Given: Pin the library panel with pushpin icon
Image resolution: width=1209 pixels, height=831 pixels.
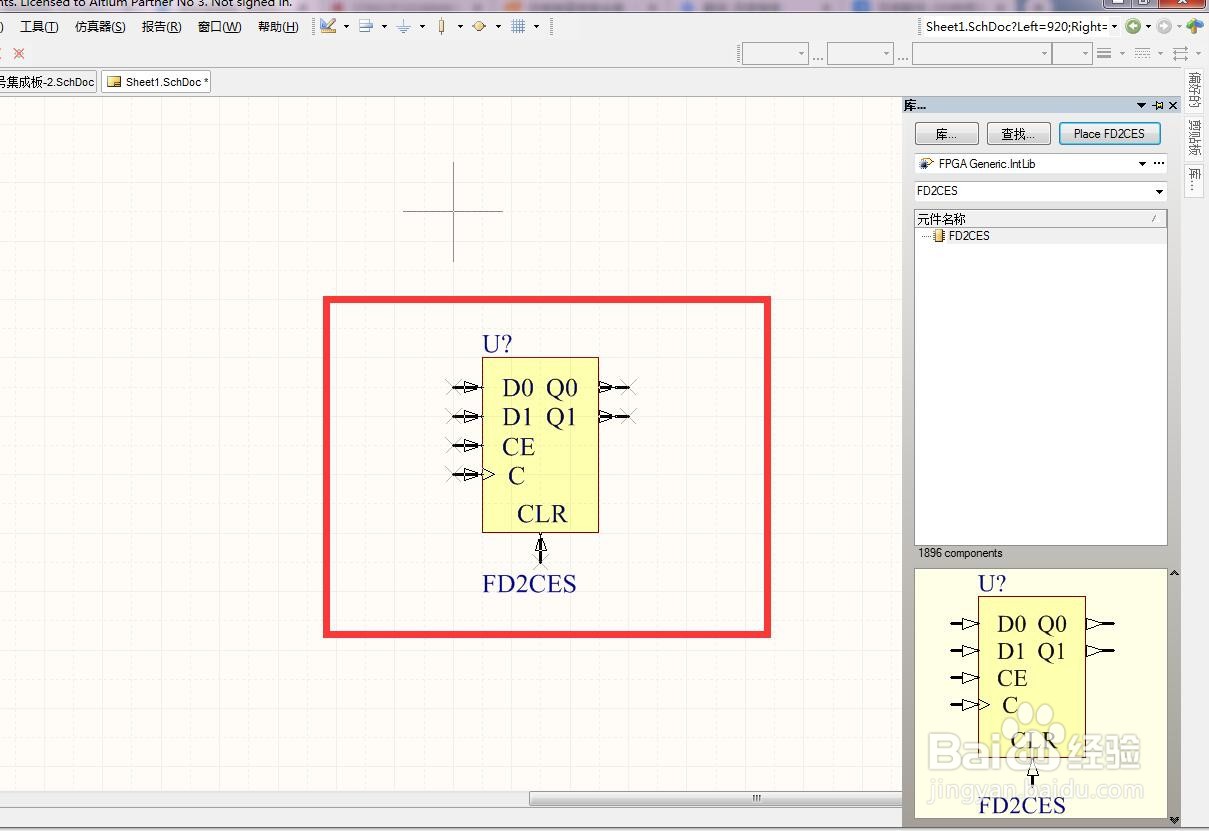Looking at the screenshot, I should (1158, 105).
